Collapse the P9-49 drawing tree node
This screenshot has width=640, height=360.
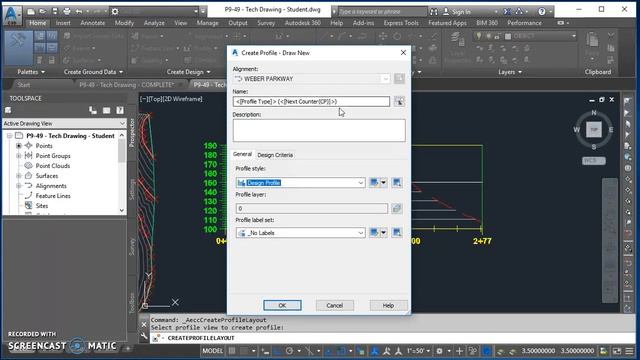[9, 136]
